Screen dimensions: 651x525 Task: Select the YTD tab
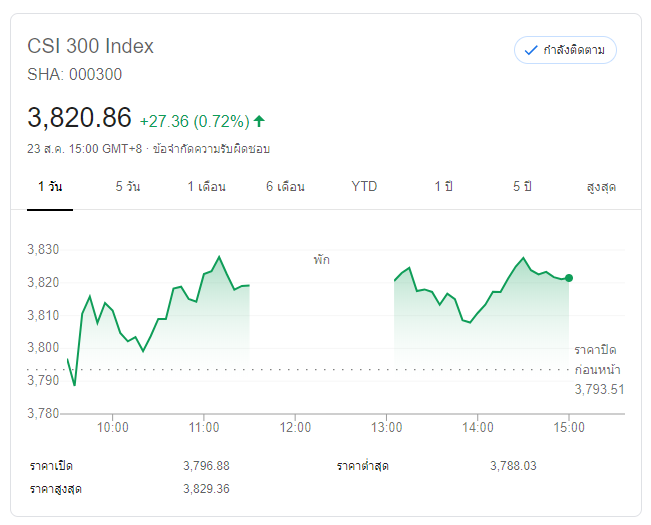(364, 187)
